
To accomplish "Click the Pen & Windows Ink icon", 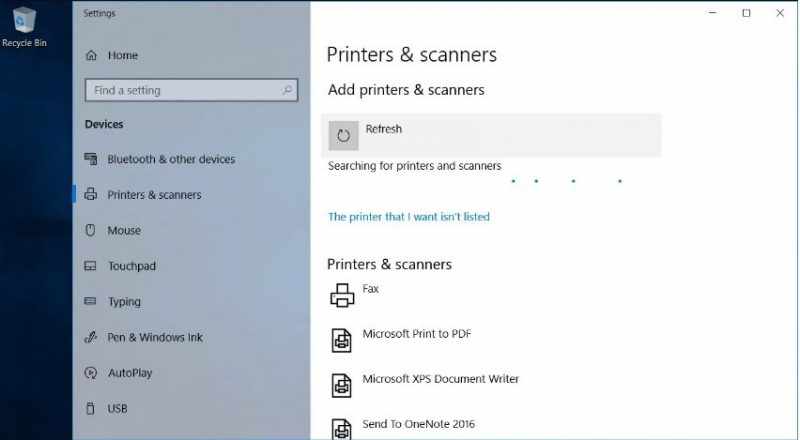I will pyautogui.click(x=91, y=337).
